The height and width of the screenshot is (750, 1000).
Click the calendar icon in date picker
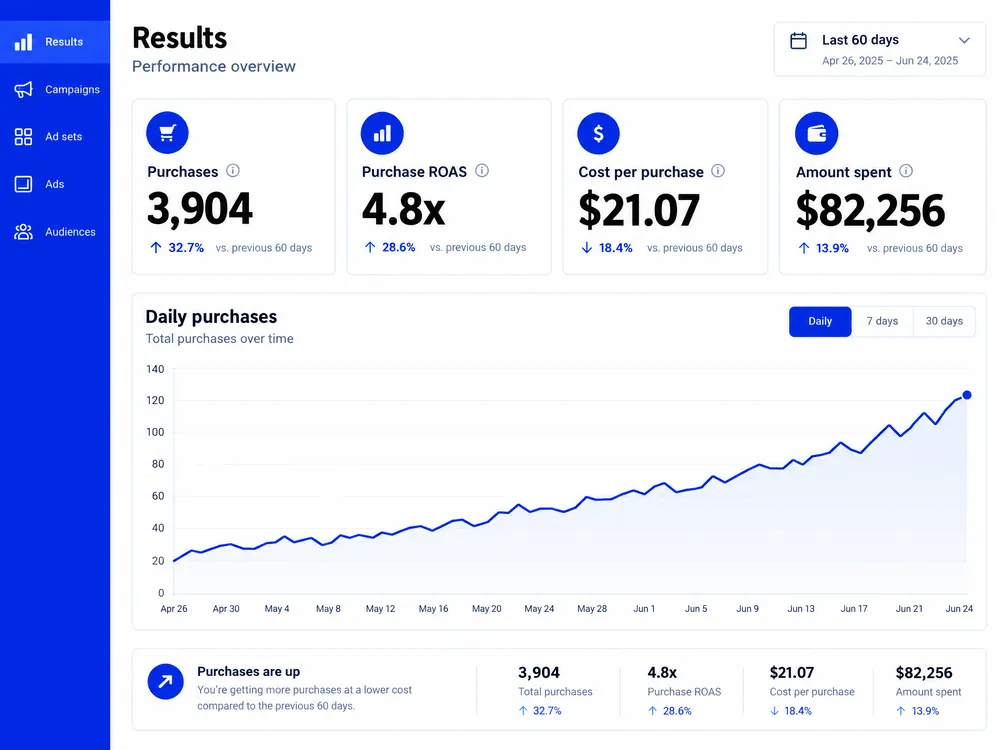click(798, 41)
